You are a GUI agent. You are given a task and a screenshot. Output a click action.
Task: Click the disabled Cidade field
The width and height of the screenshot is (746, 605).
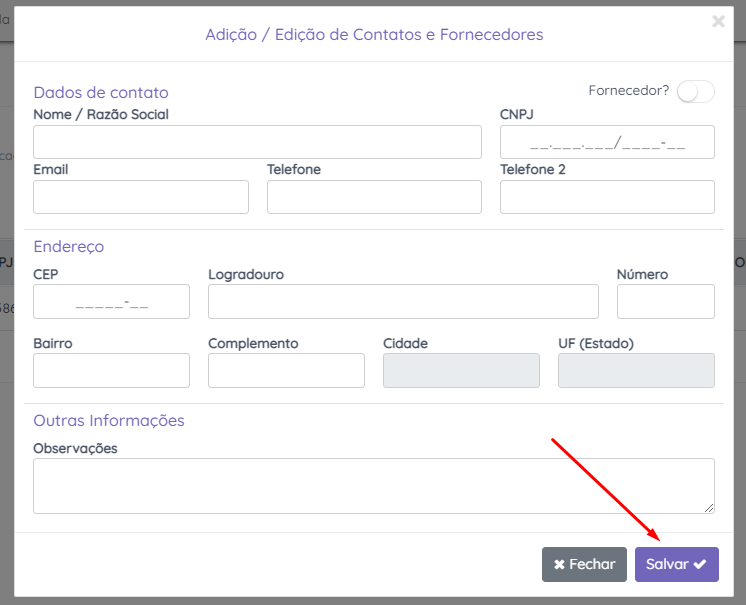point(461,370)
